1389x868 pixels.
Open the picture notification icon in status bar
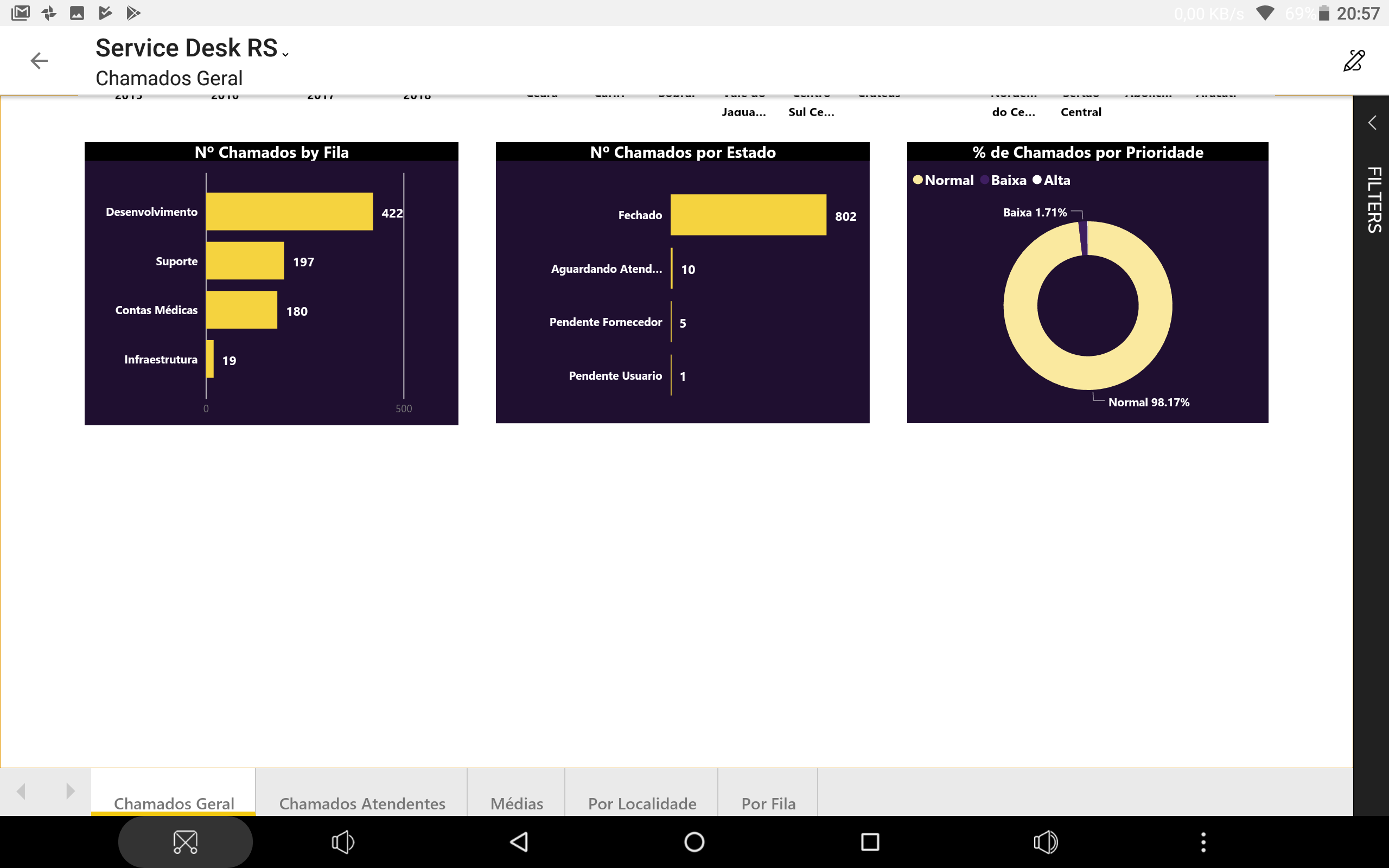(77, 12)
